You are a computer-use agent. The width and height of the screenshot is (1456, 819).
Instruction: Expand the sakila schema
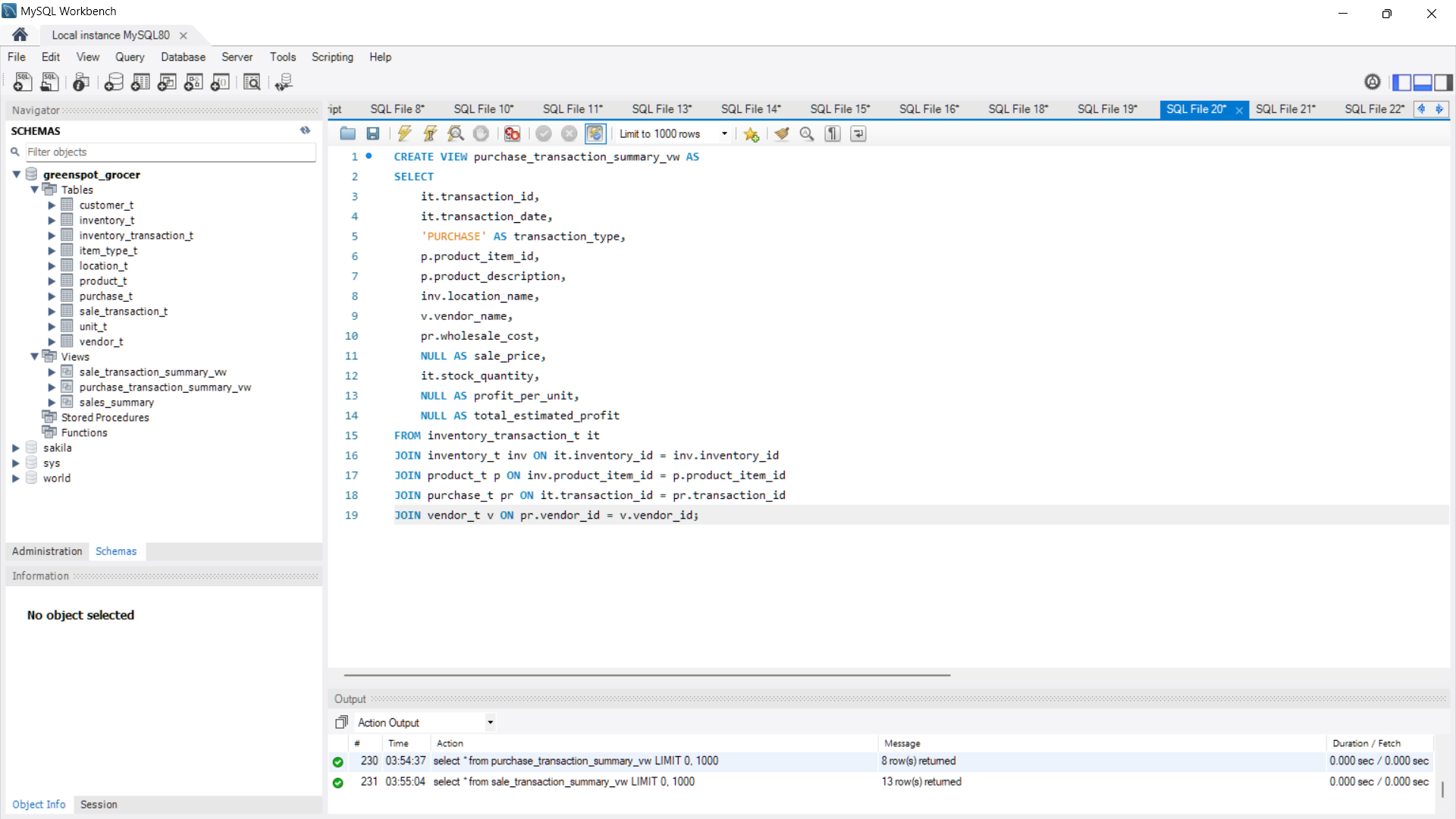point(16,447)
